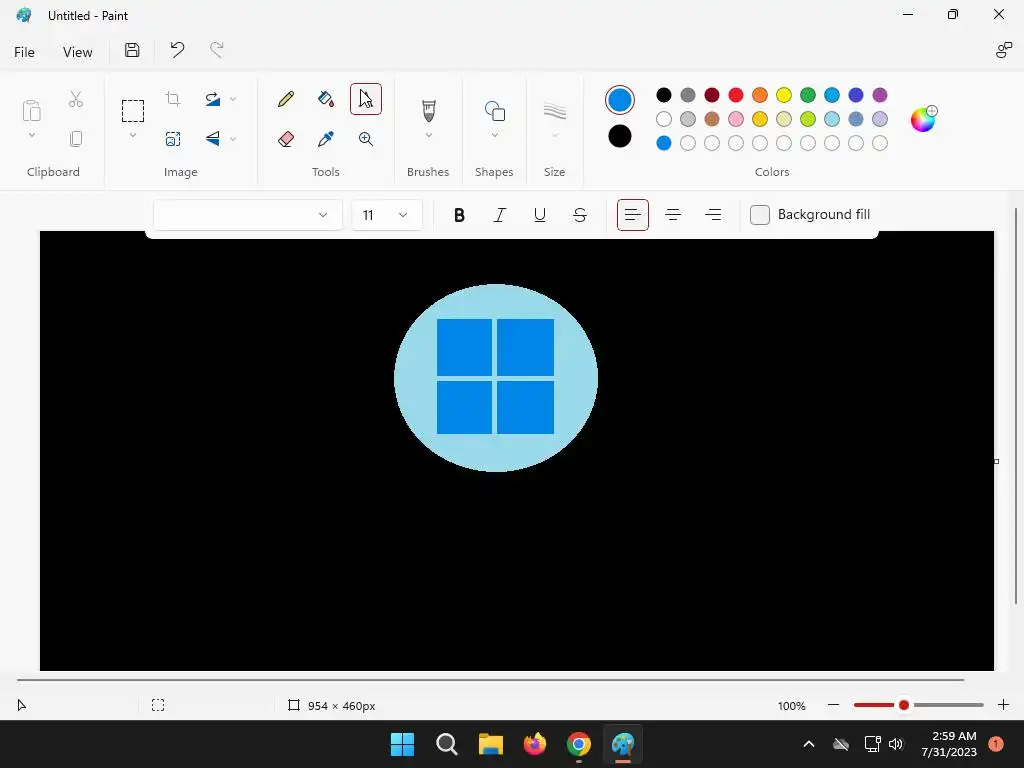The width and height of the screenshot is (1024, 768).
Task: Select Color 2 black circle
Action: [620, 136]
